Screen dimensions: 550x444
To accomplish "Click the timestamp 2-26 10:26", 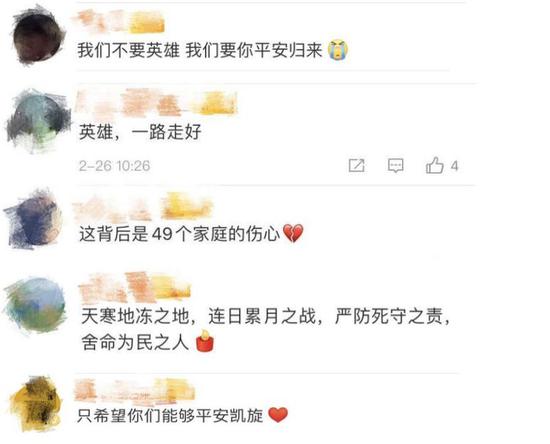I will coord(114,166).
